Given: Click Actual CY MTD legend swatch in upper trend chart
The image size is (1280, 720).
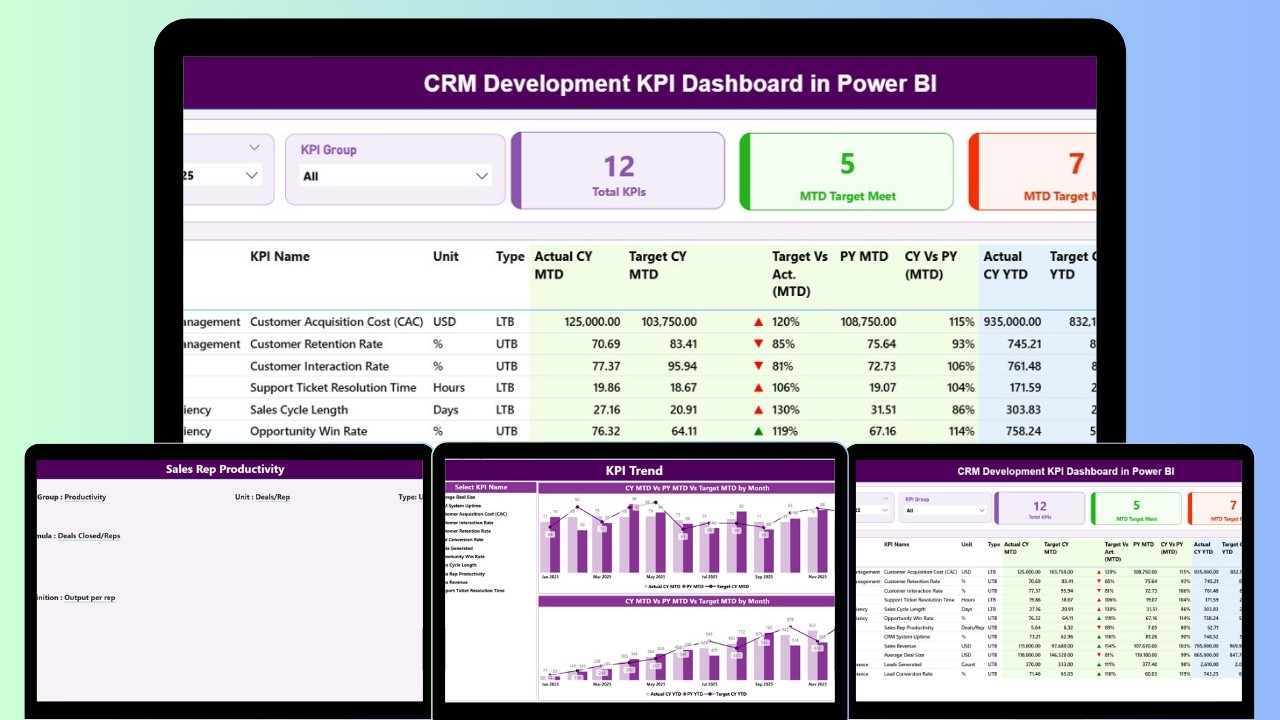Looking at the screenshot, I should (x=646, y=586).
